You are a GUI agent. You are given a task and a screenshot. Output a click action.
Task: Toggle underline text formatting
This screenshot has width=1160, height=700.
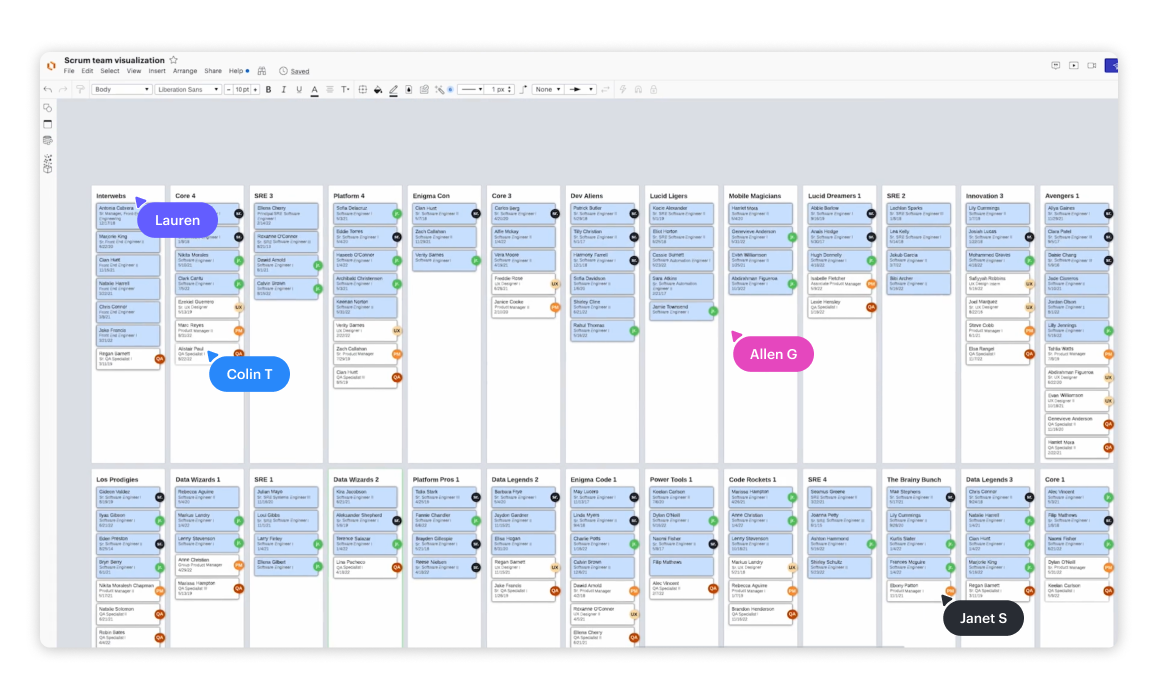pos(299,90)
